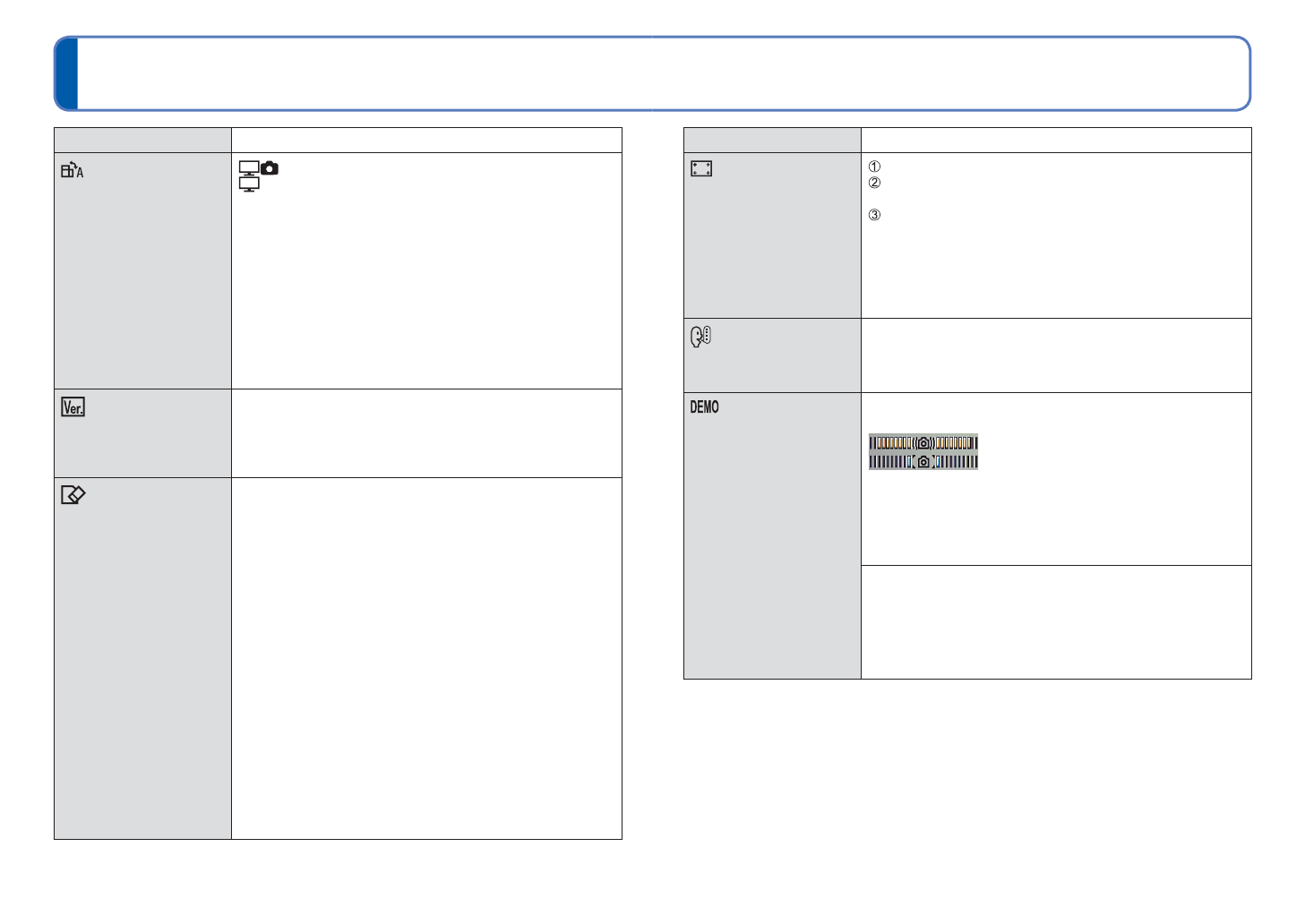Click the gray header cell above the Rotate Display icon
Screen dimensions: 1305x924
point(142,141)
